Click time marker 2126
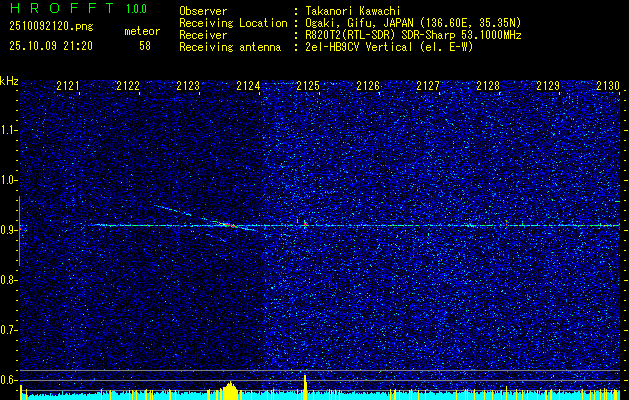 tap(368, 85)
